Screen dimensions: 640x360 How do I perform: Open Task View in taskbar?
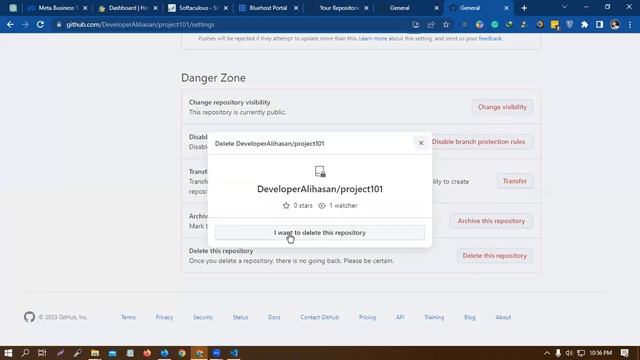[42, 353]
